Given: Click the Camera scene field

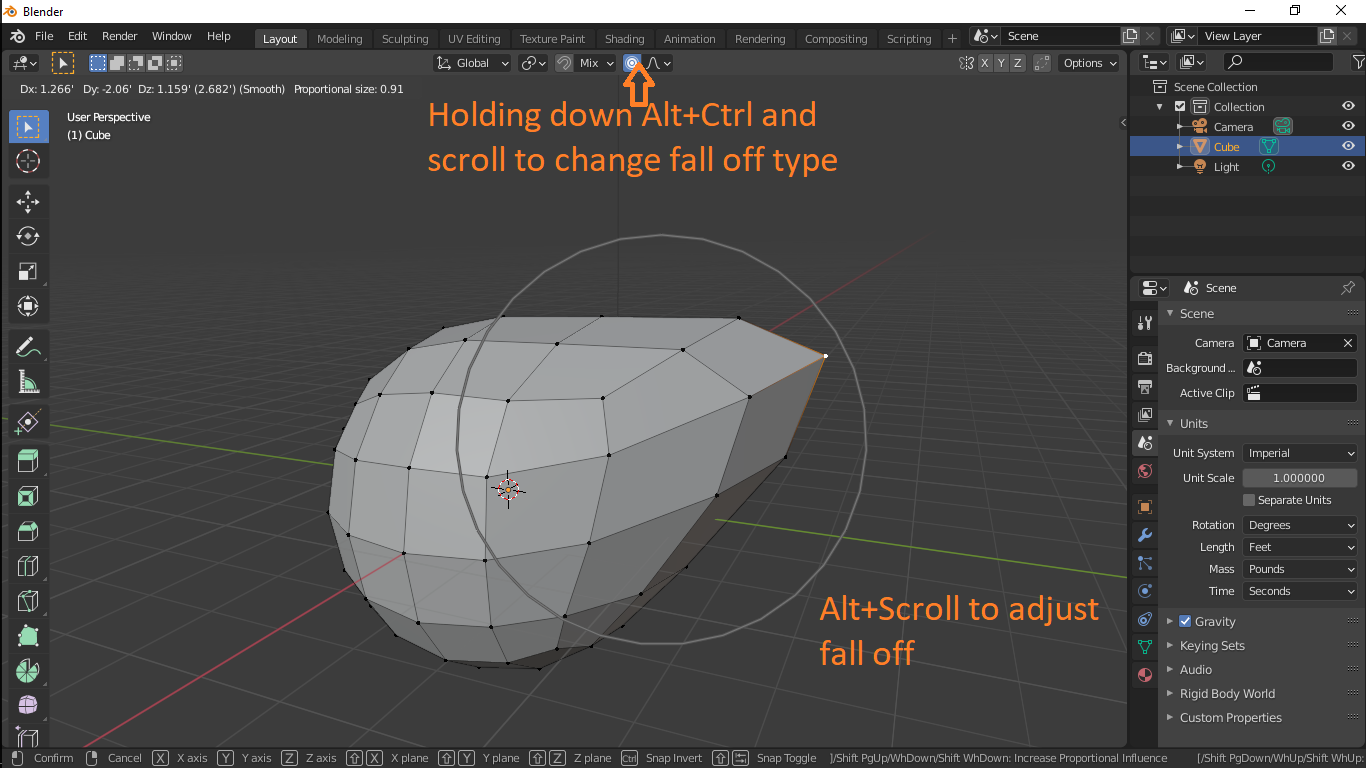Looking at the screenshot, I should click(x=1300, y=343).
